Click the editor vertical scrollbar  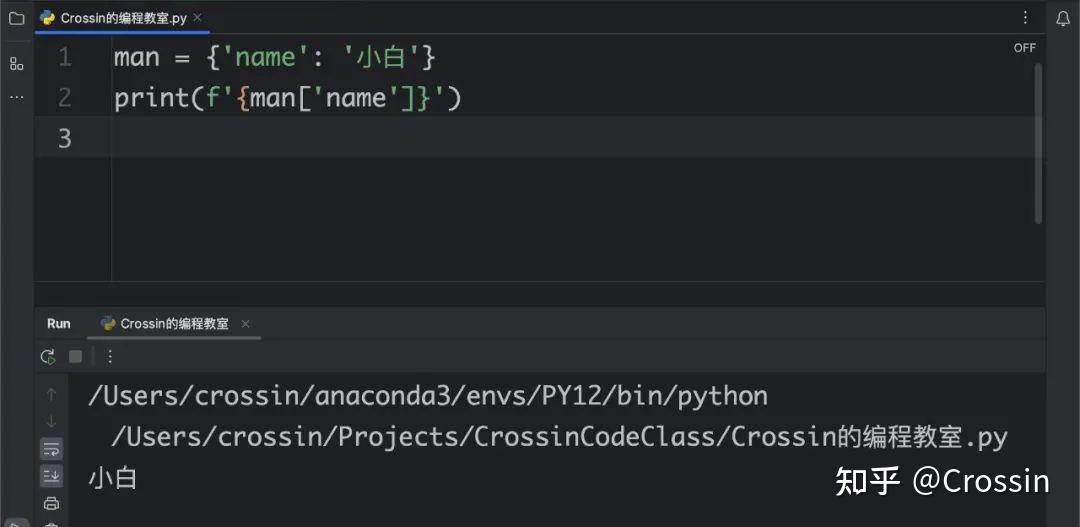[x=1039, y=143]
